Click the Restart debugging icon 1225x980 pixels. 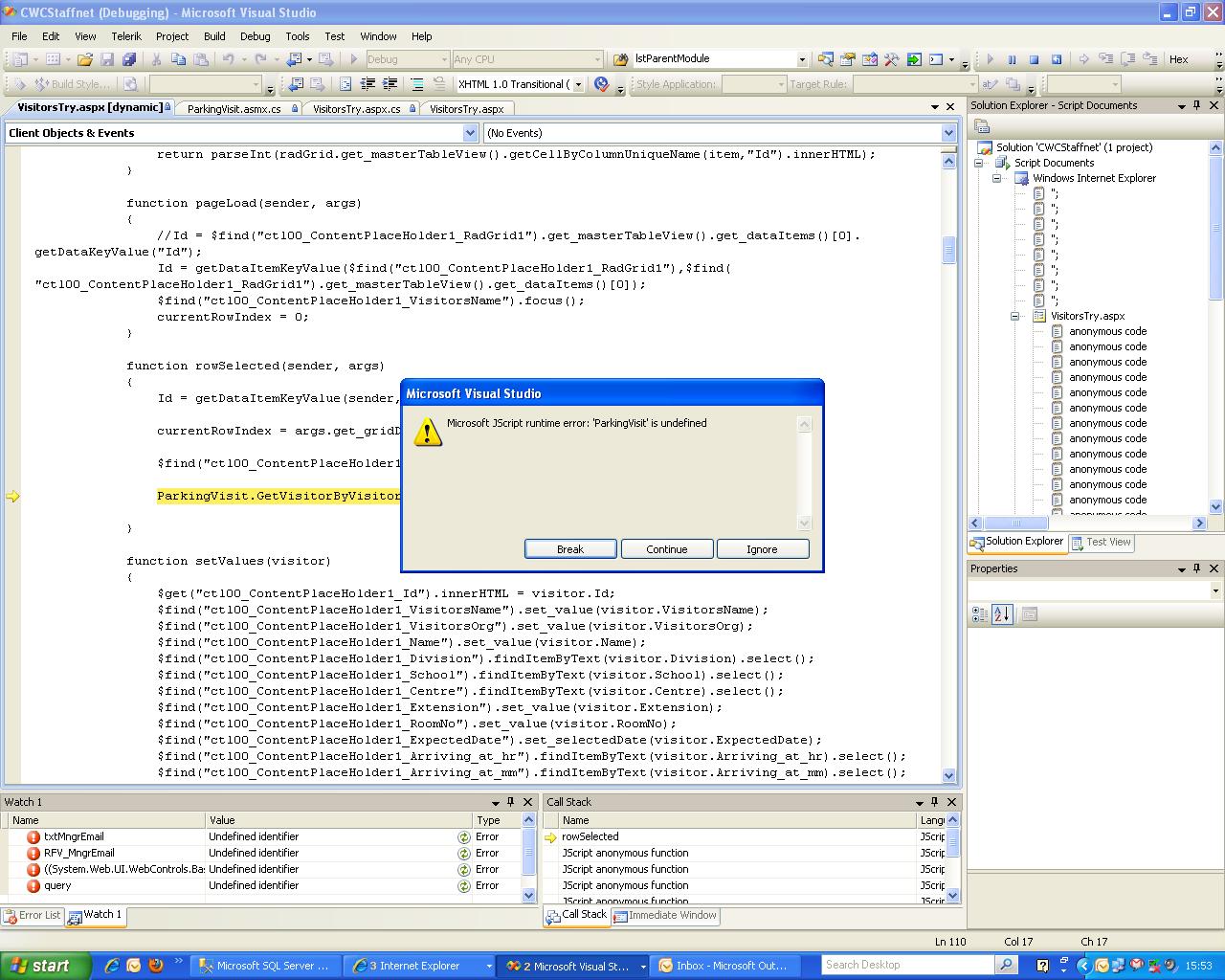[x=1057, y=59]
